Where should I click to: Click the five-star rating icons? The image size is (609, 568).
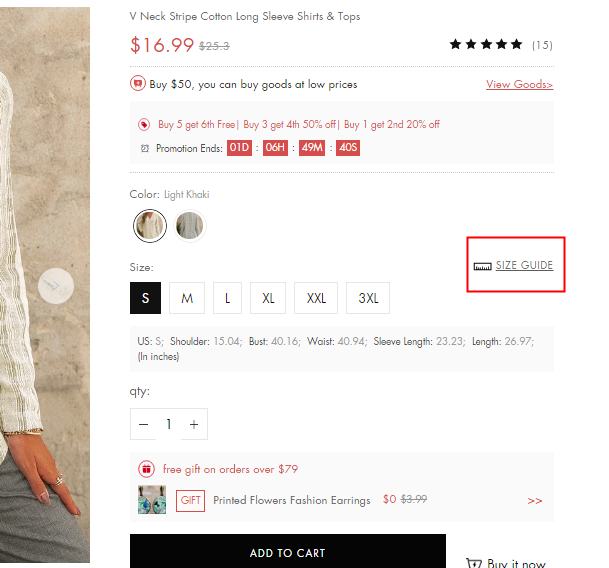coord(485,44)
